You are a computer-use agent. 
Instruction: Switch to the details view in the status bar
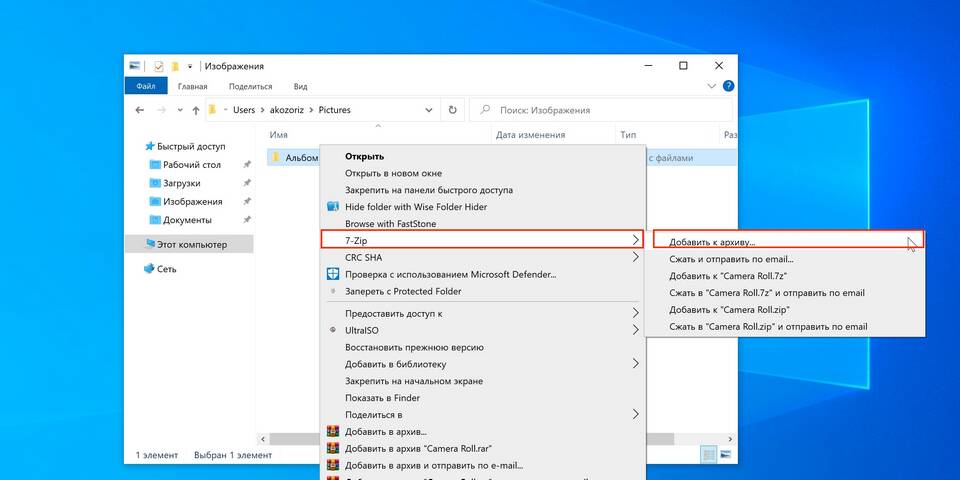click(708, 455)
